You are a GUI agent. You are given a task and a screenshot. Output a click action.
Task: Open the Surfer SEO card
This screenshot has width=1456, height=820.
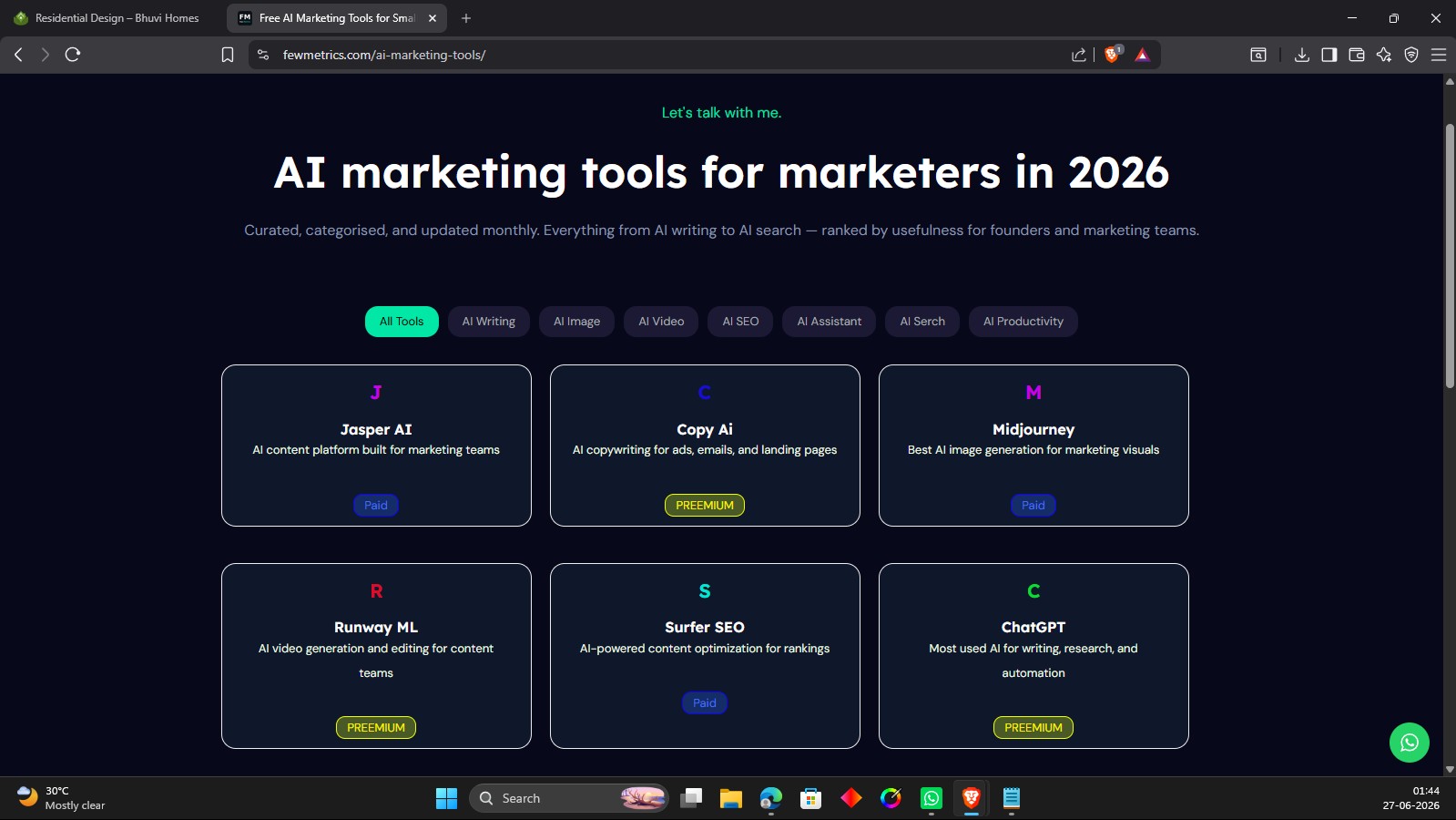pos(705,656)
